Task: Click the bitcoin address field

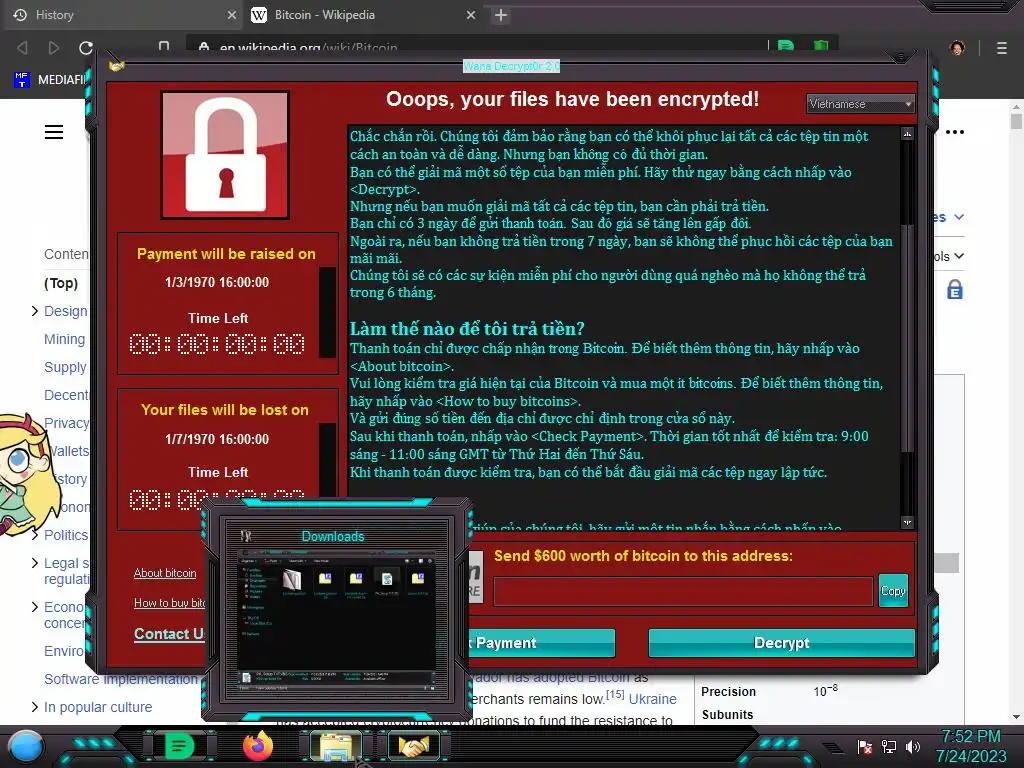Action: pyautogui.click(x=682, y=591)
